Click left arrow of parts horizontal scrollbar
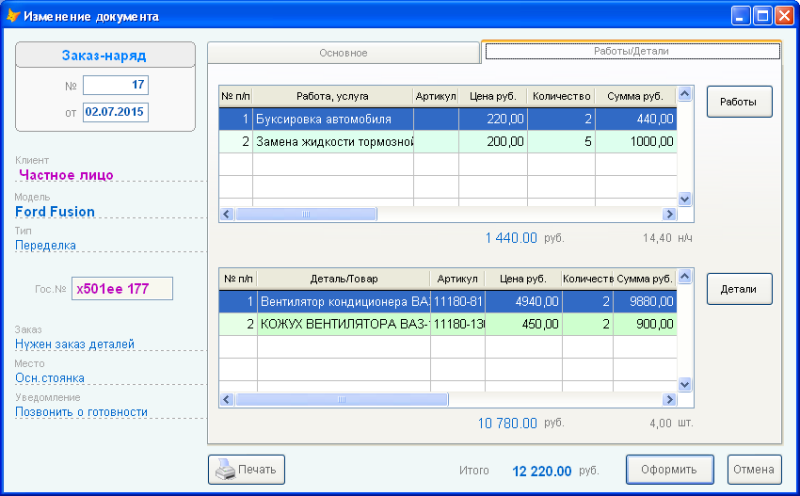The width and height of the screenshot is (800, 496). pyautogui.click(x=227, y=400)
